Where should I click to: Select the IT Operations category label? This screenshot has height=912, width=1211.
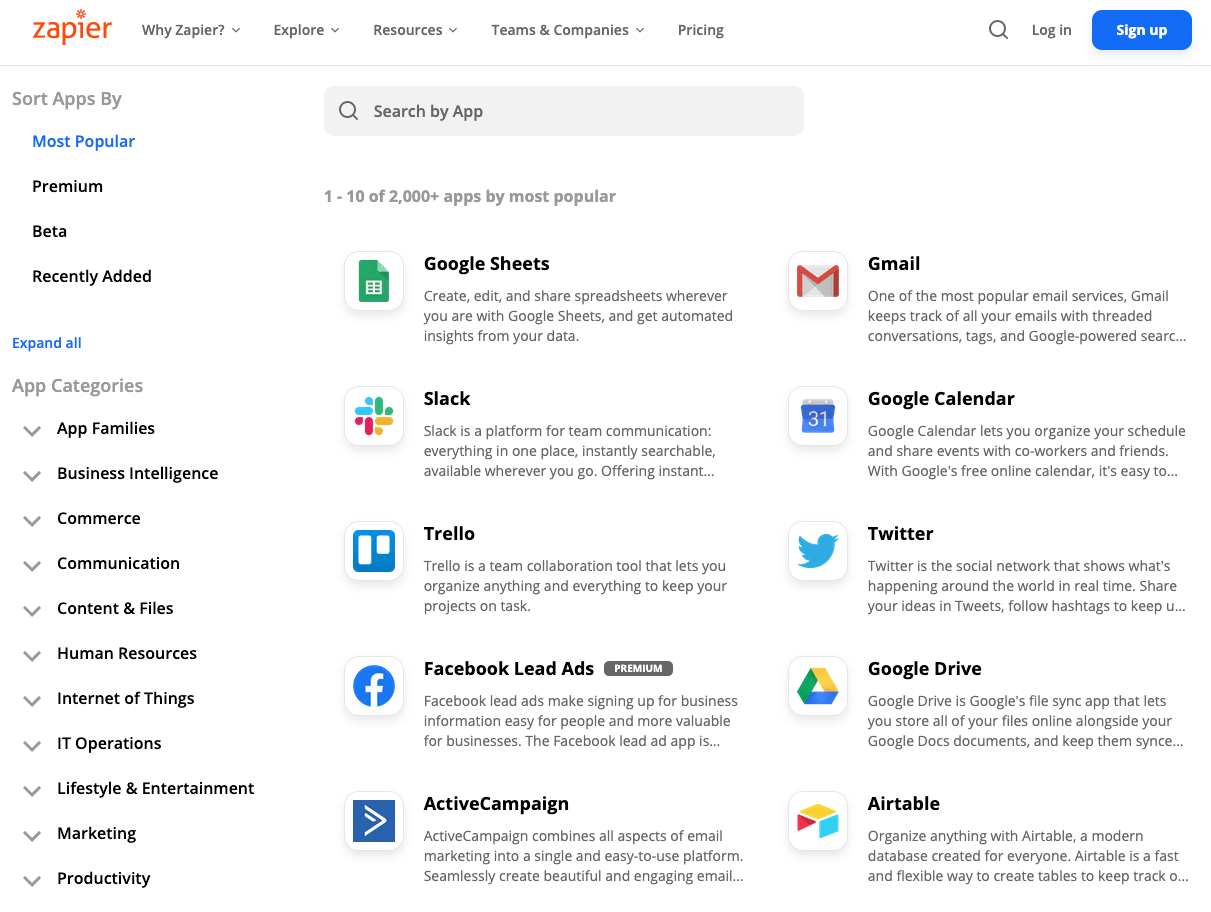click(x=109, y=743)
